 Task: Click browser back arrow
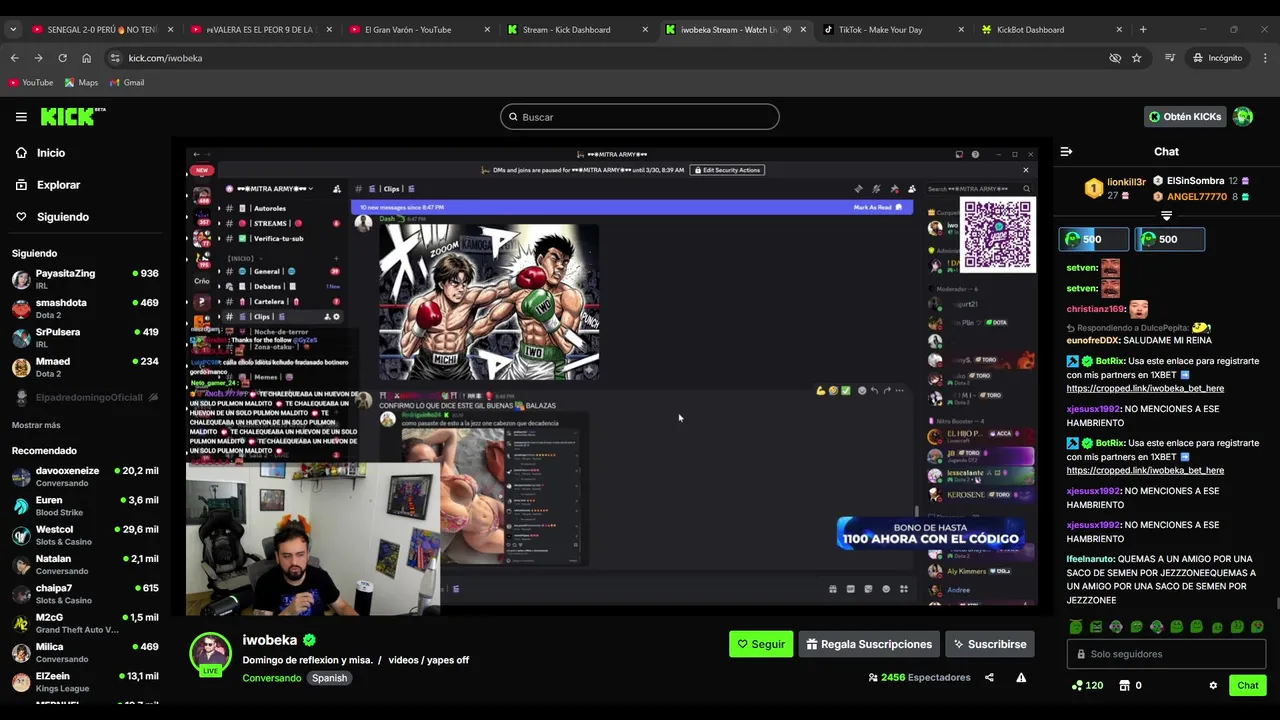click(14, 58)
